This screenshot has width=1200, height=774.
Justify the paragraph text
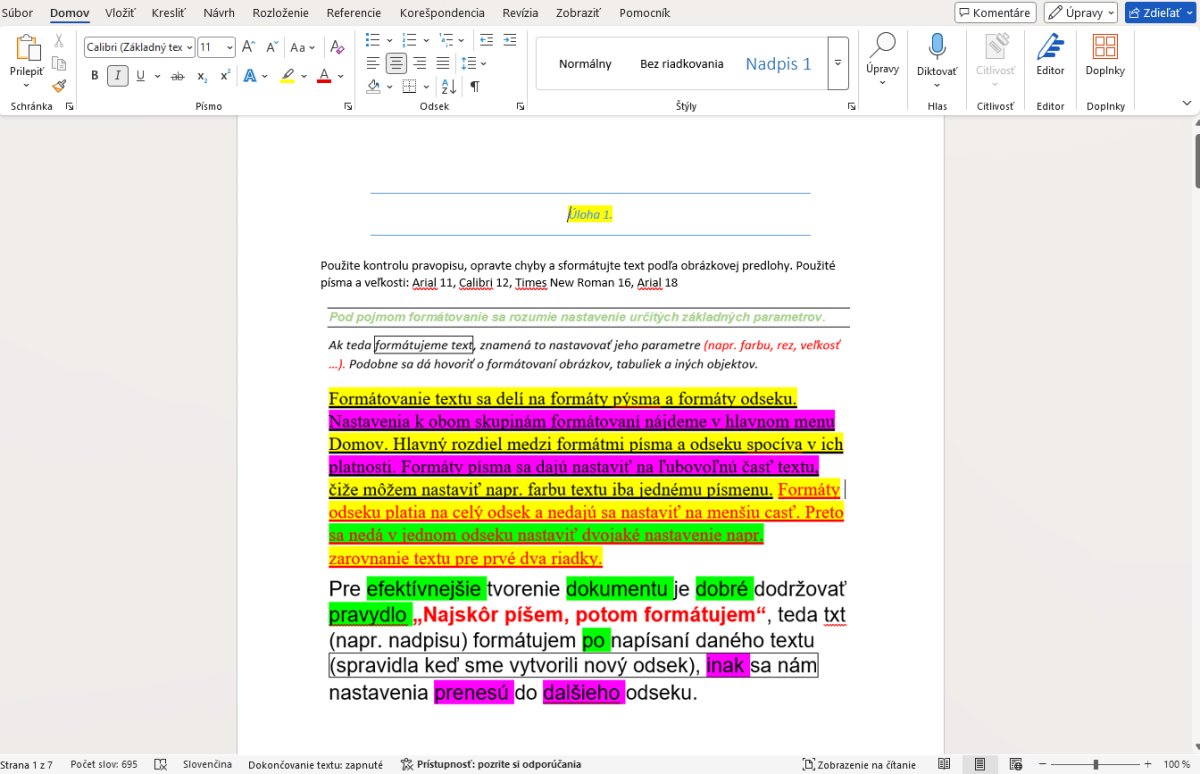[443, 63]
